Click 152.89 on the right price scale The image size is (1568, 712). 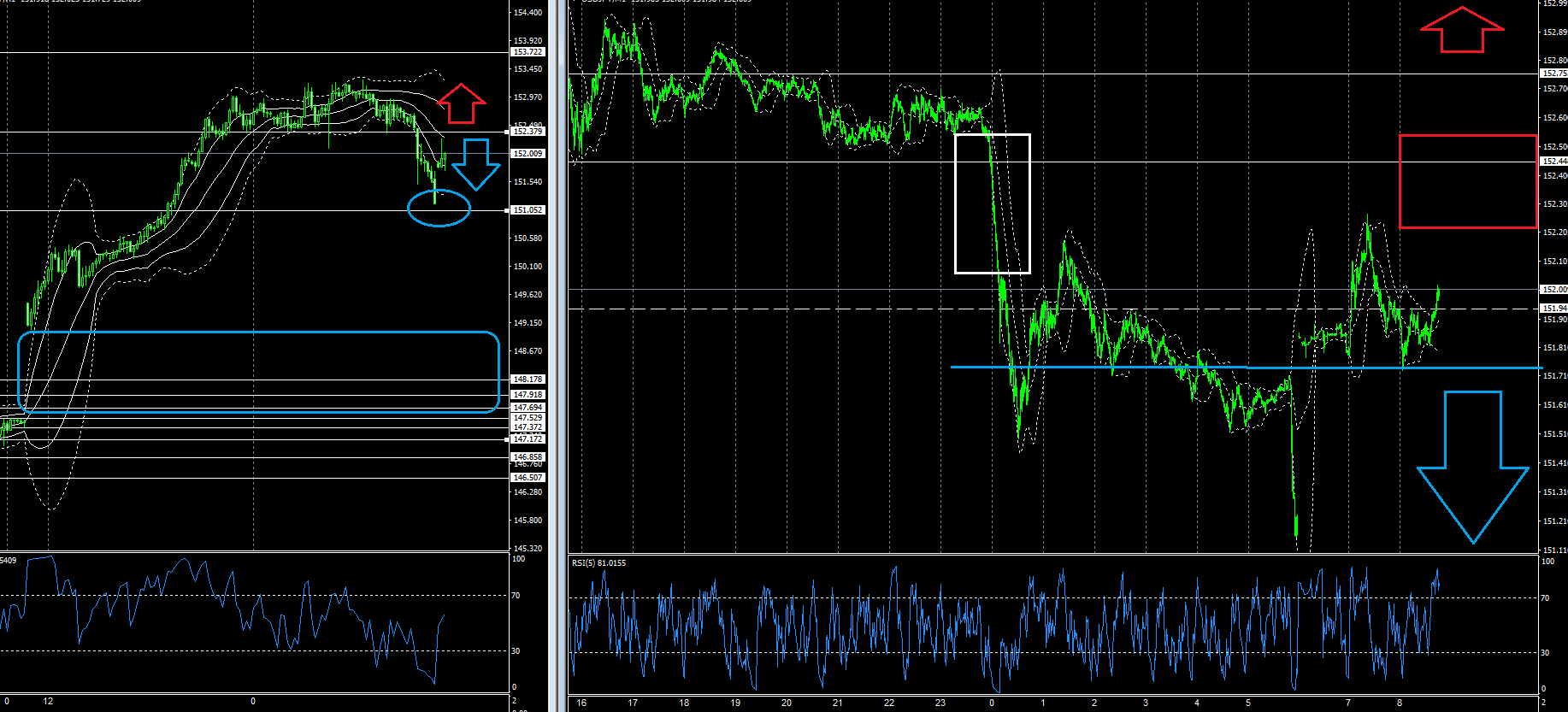(1554, 32)
